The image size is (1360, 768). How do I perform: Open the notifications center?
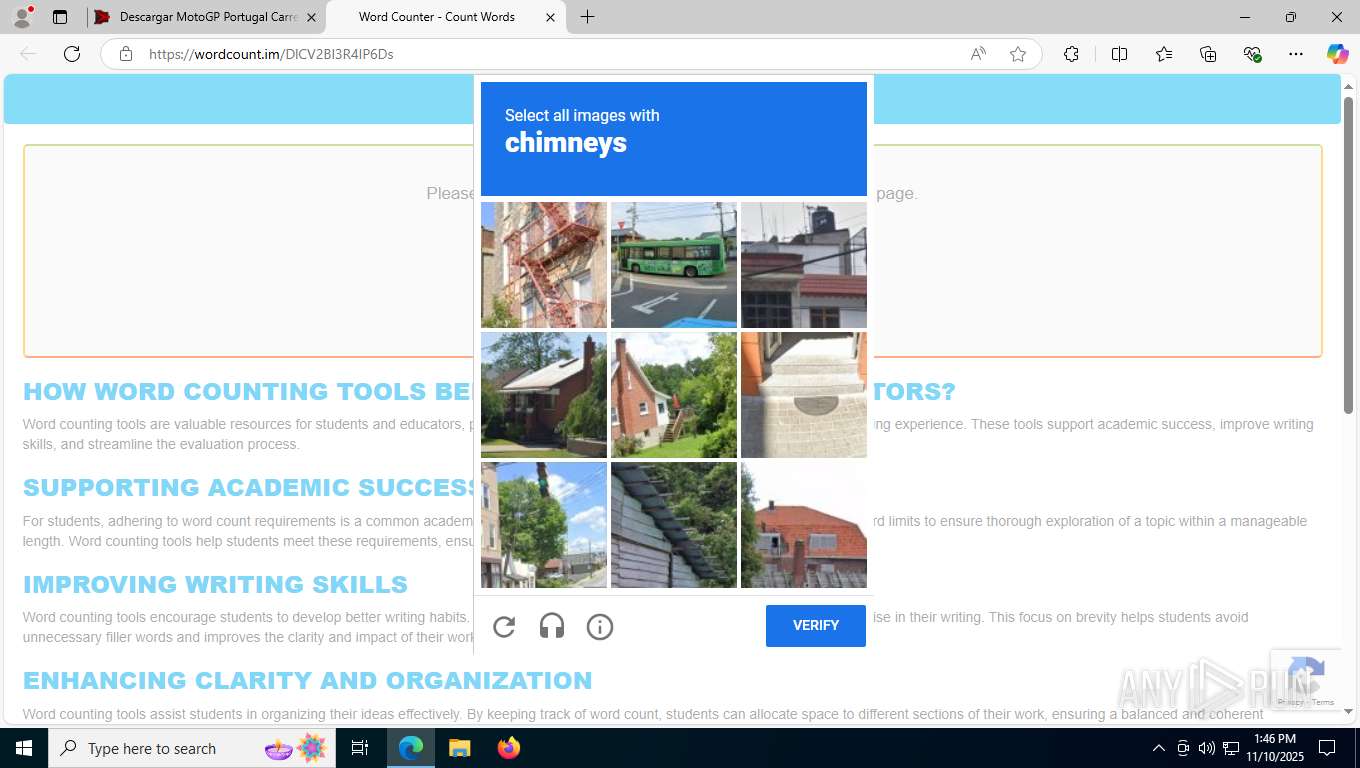[x=1327, y=748]
